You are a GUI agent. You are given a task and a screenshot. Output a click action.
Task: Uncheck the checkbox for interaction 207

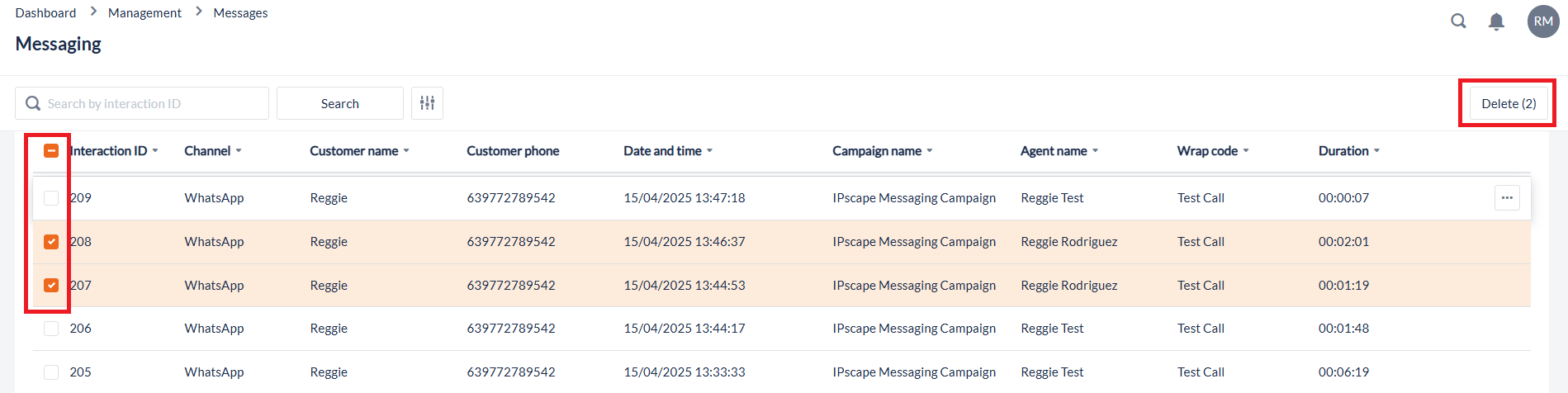click(x=51, y=286)
